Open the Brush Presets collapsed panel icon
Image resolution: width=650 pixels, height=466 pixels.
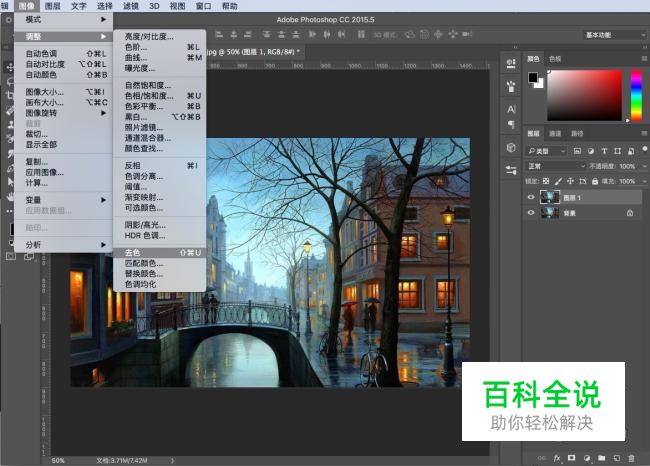pos(511,87)
